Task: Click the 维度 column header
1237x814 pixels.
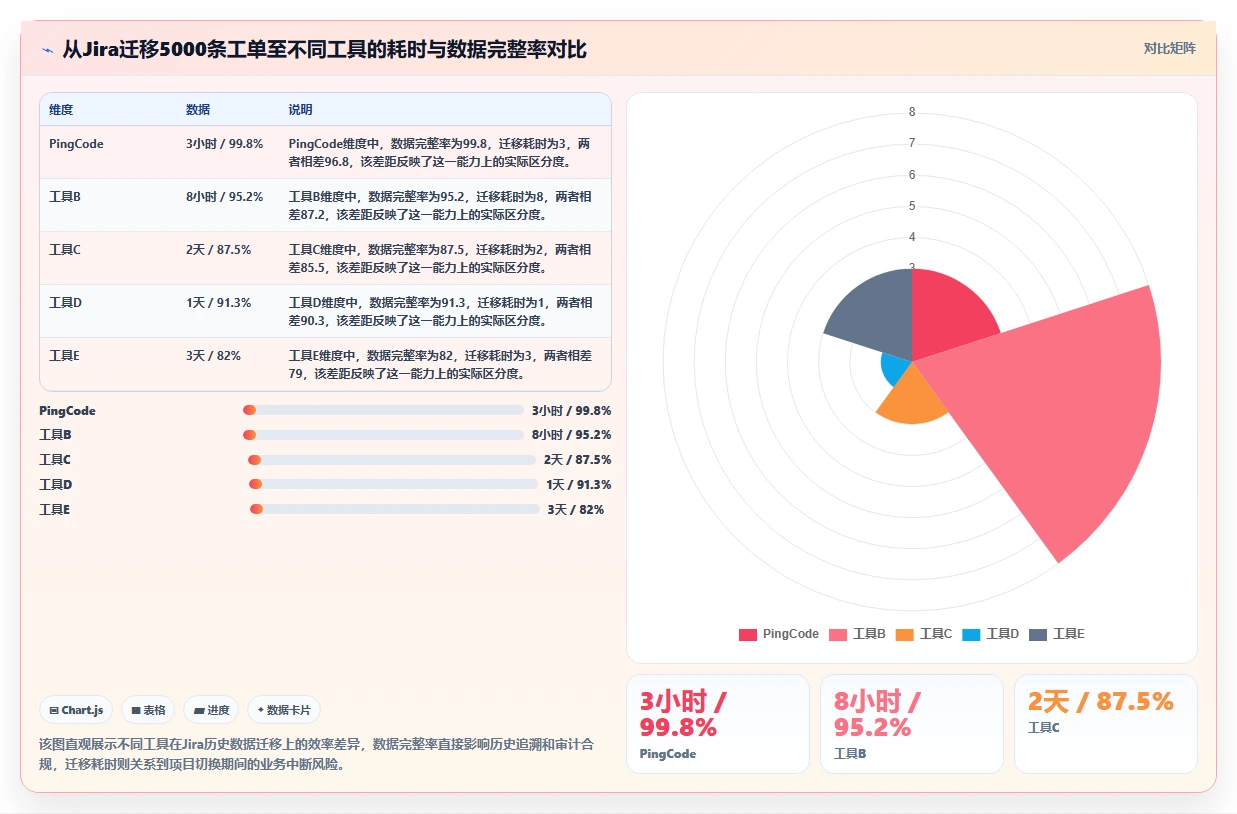Action: point(61,110)
